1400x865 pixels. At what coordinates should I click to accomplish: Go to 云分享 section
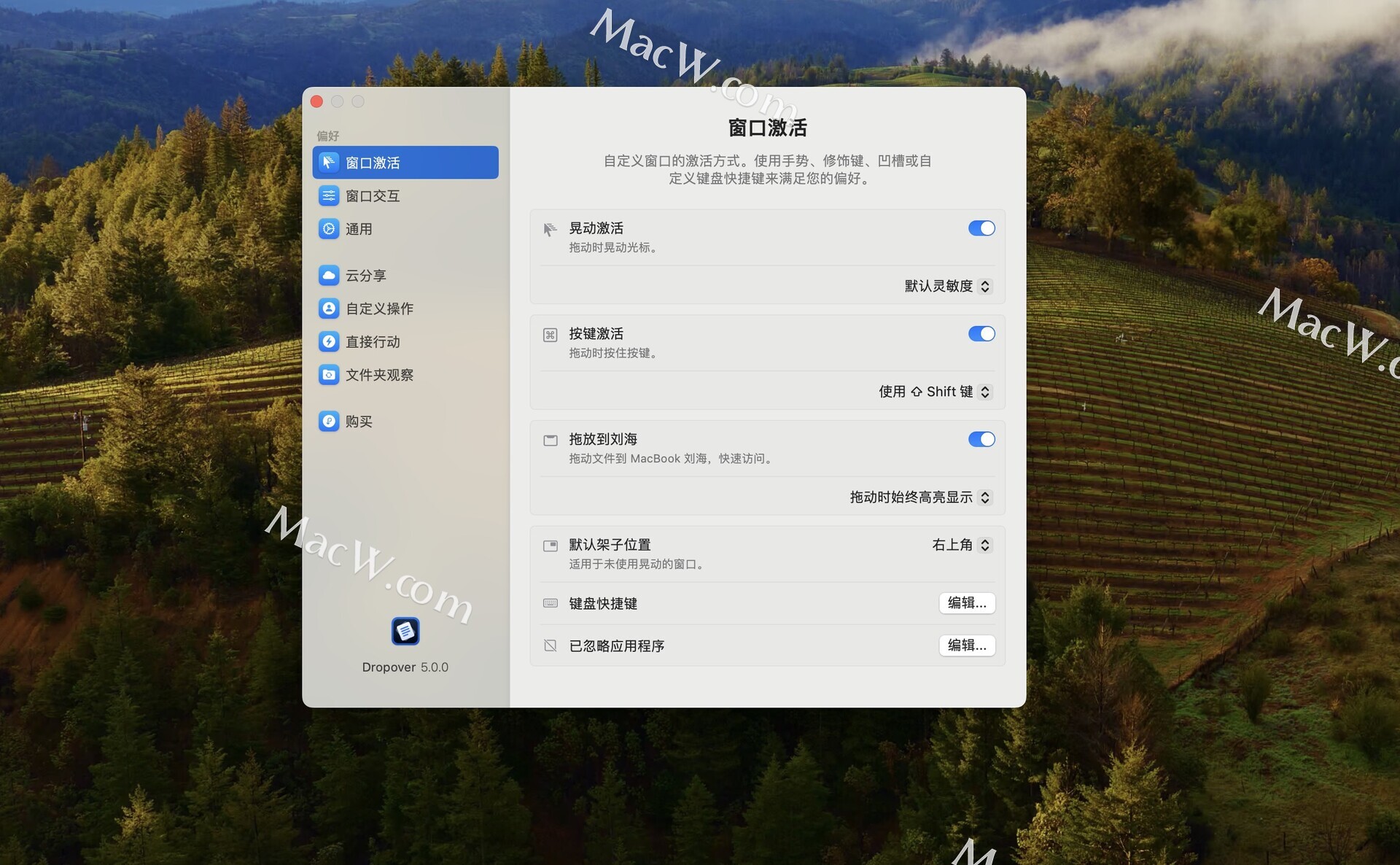(x=405, y=275)
